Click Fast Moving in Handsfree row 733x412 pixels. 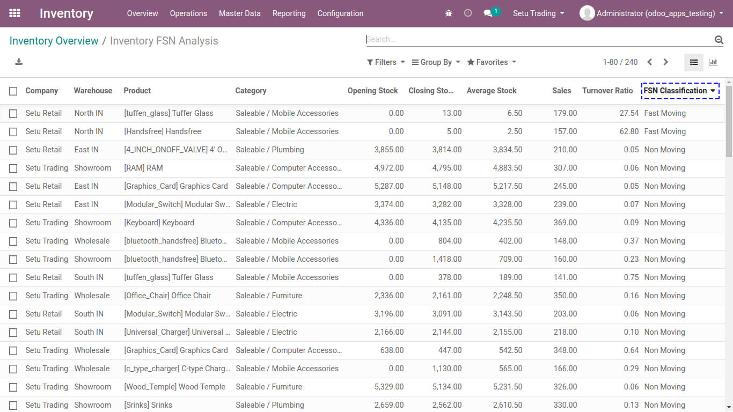tap(665, 131)
